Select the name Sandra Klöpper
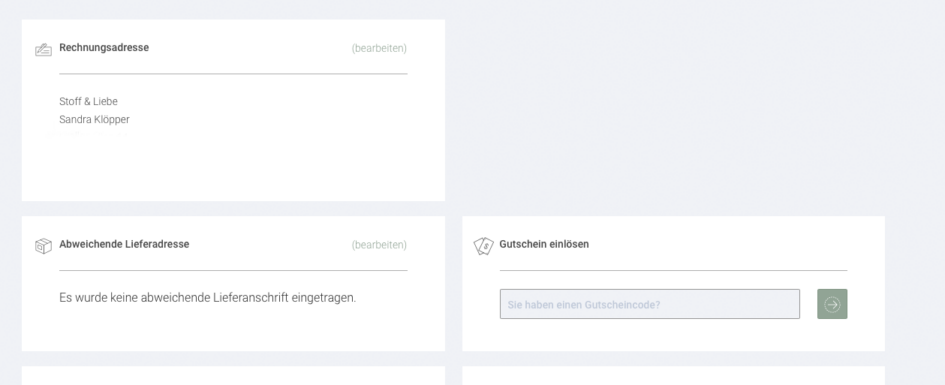945x385 pixels. tap(95, 119)
